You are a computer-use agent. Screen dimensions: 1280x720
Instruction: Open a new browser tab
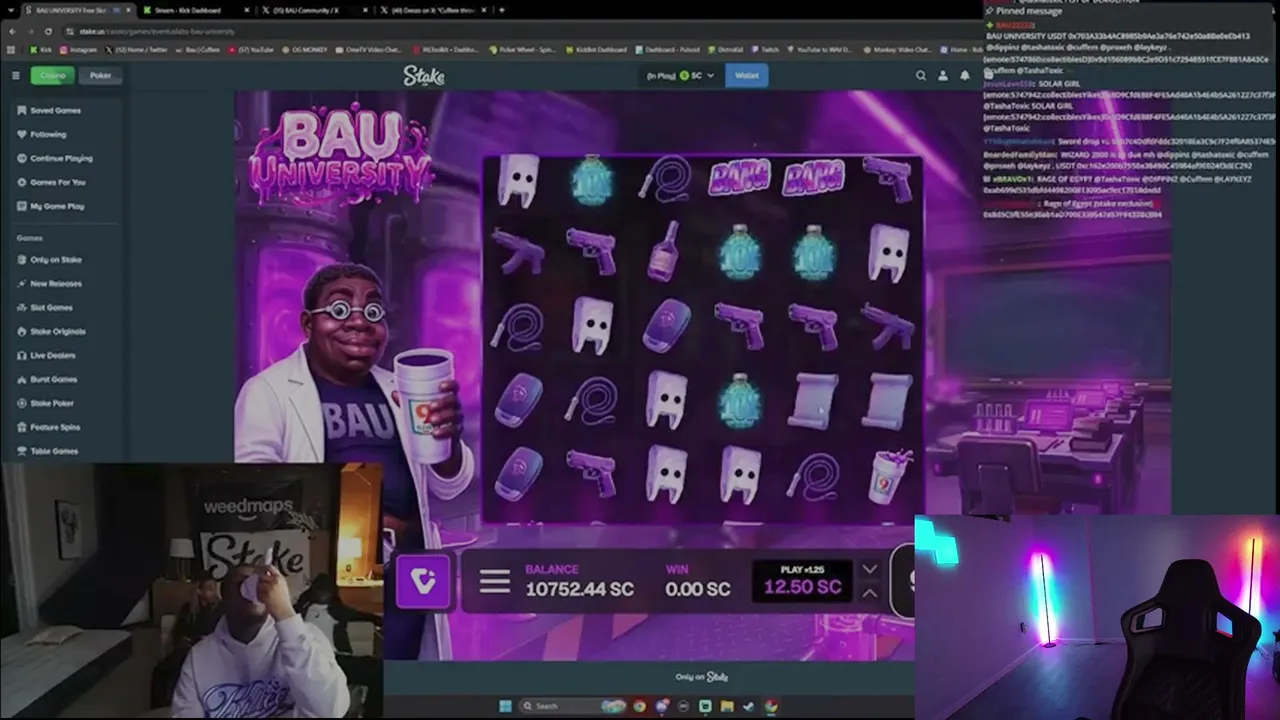click(x=501, y=10)
